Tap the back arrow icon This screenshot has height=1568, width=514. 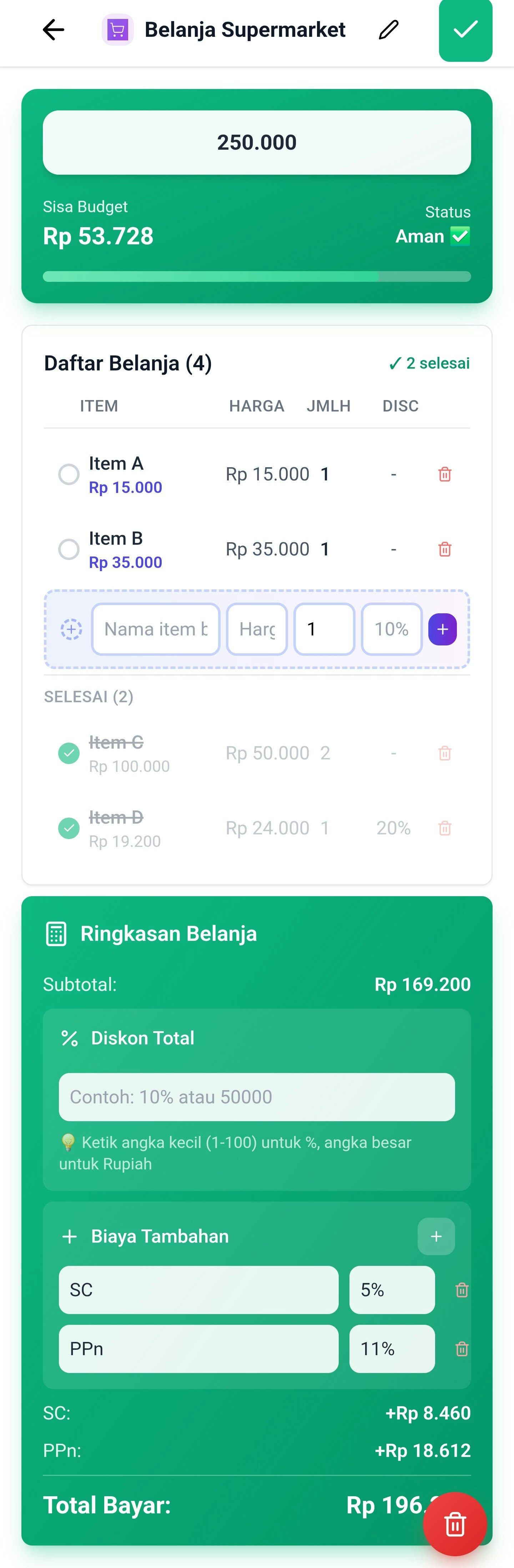[54, 29]
